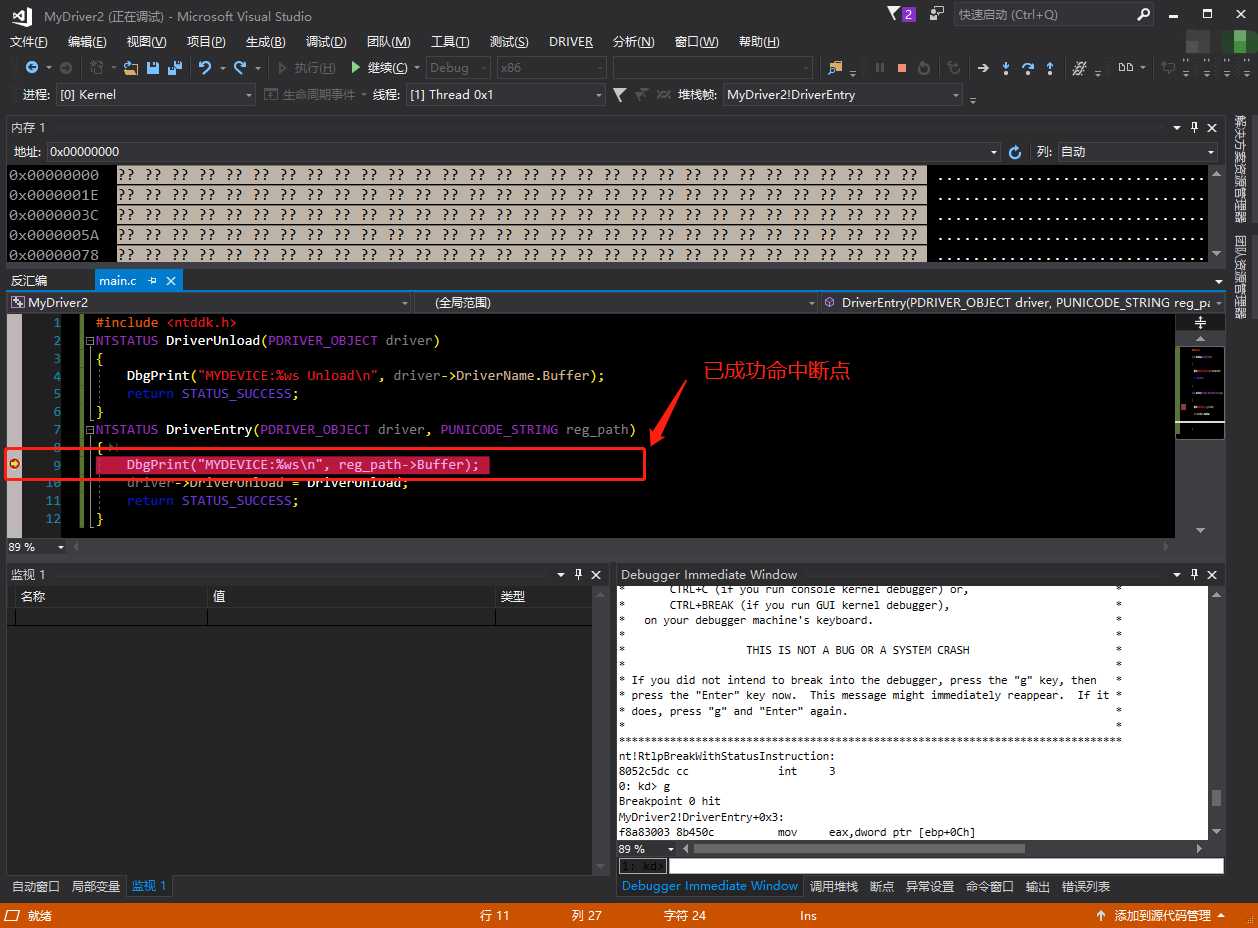
Task: Click the notifications flag icon
Action: pyautogui.click(x=894, y=14)
